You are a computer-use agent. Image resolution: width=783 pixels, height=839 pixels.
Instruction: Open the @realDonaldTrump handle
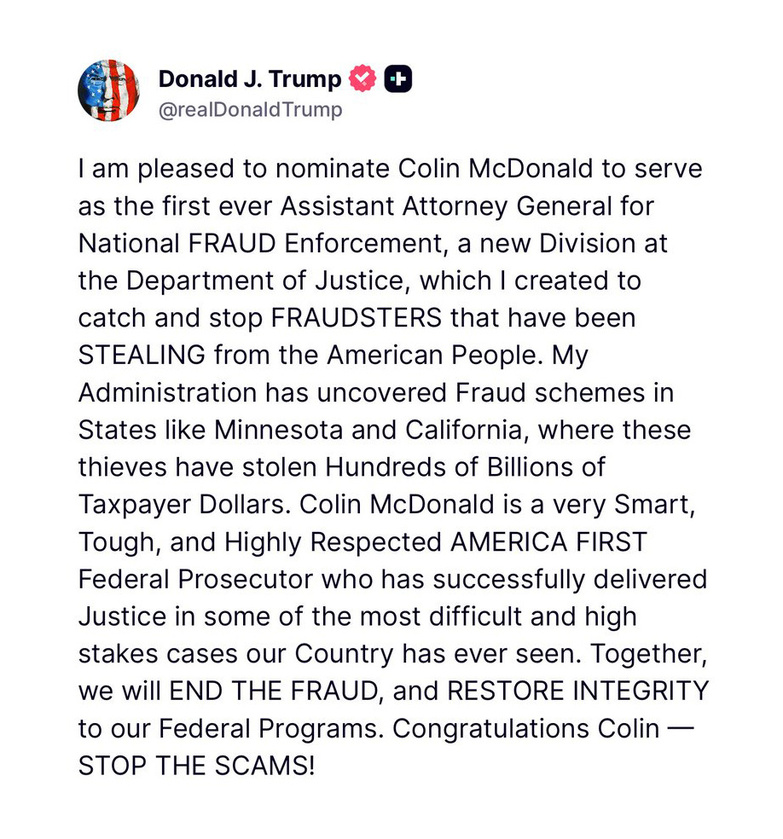tap(250, 110)
